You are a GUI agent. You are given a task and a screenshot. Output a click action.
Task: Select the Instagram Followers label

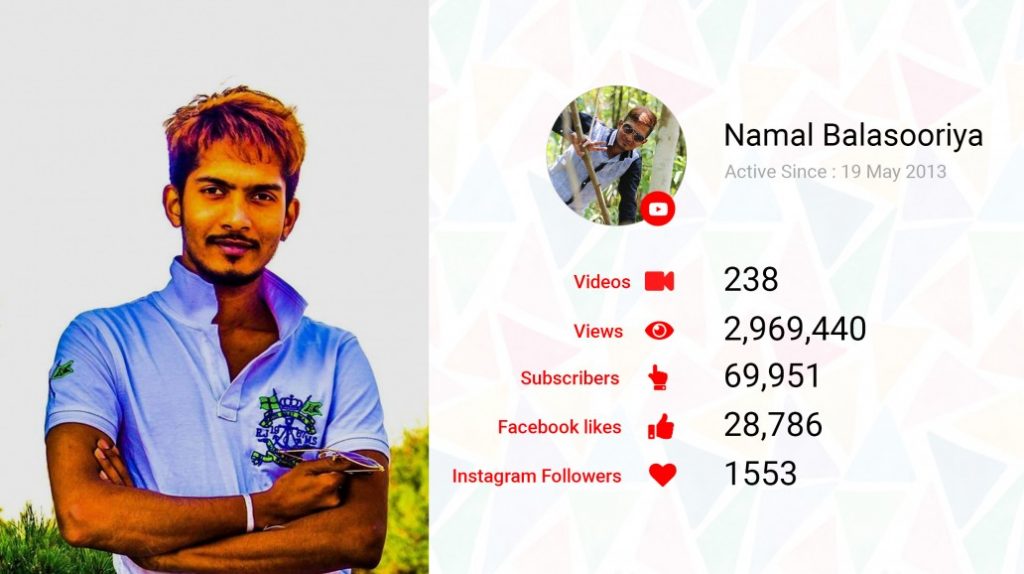pos(536,476)
